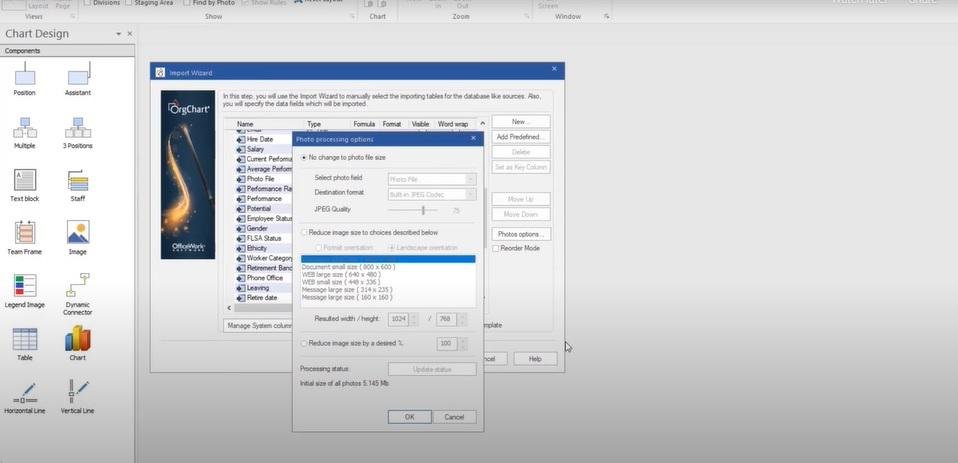
Task: Open the Chart Design panel dropdown arrow
Action: [118, 34]
